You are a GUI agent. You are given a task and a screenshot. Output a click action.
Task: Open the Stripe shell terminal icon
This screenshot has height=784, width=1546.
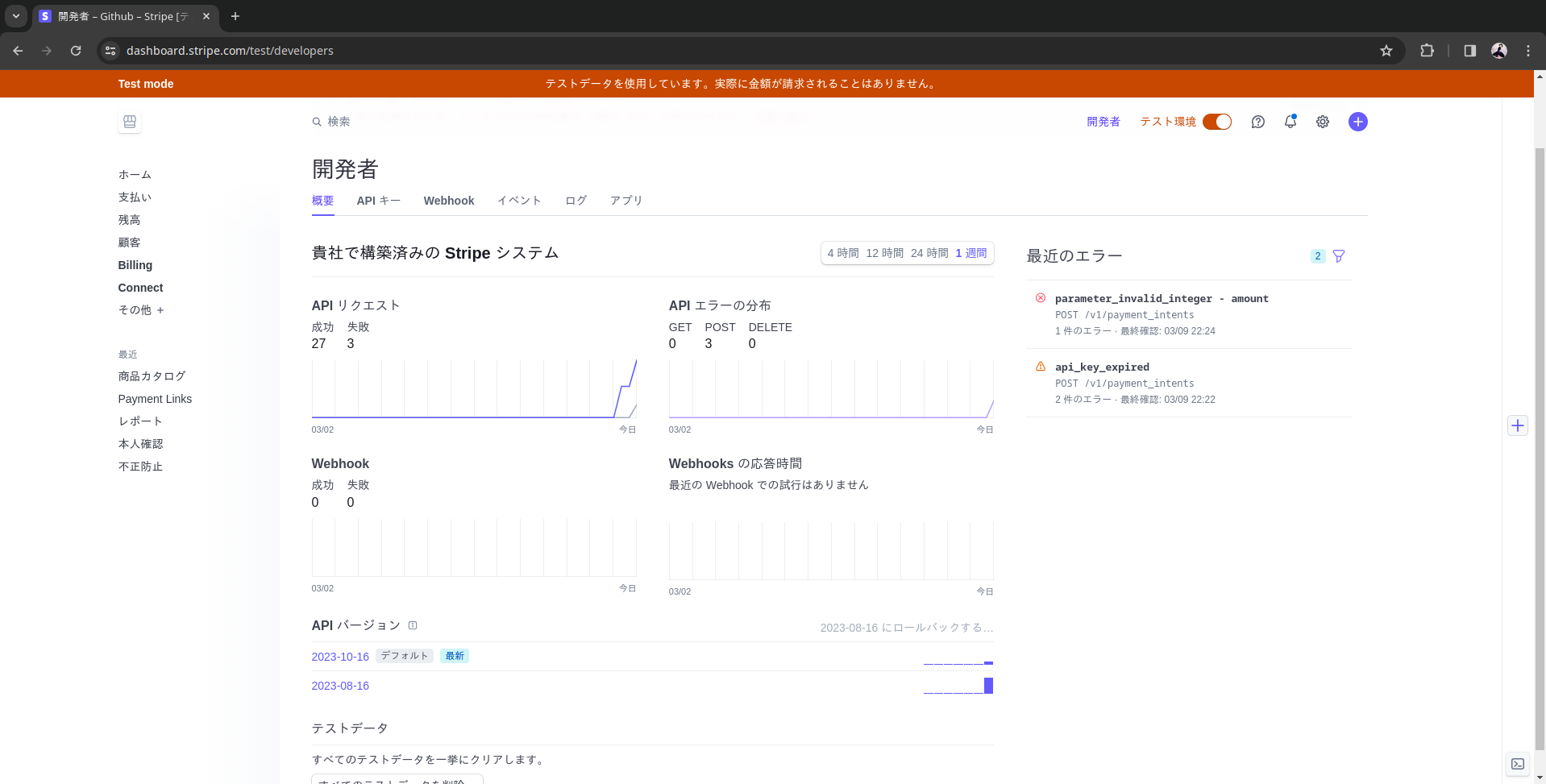[1517, 764]
